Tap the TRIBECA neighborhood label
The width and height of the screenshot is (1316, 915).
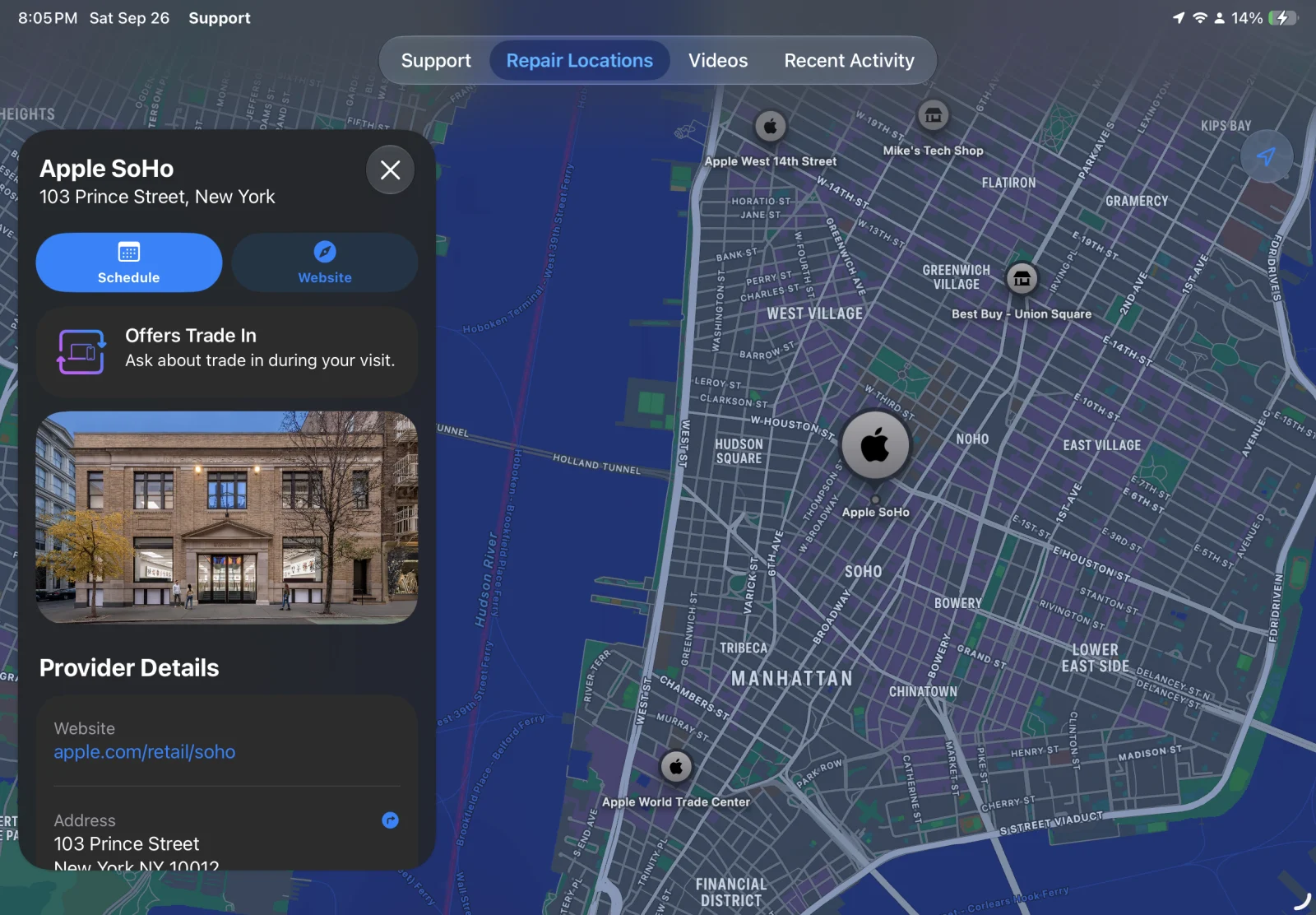pyautogui.click(x=744, y=648)
